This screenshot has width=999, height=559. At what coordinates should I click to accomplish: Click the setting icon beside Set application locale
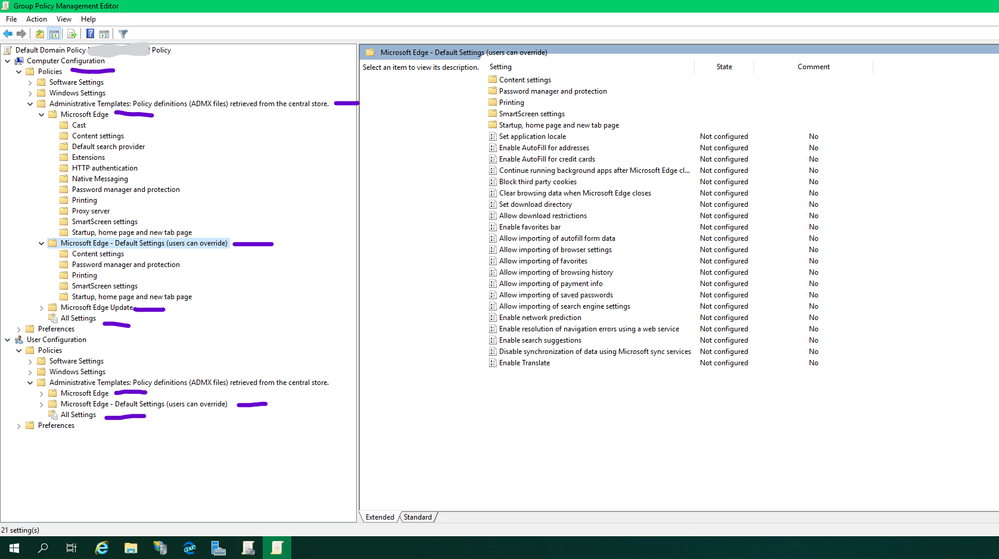[492, 136]
